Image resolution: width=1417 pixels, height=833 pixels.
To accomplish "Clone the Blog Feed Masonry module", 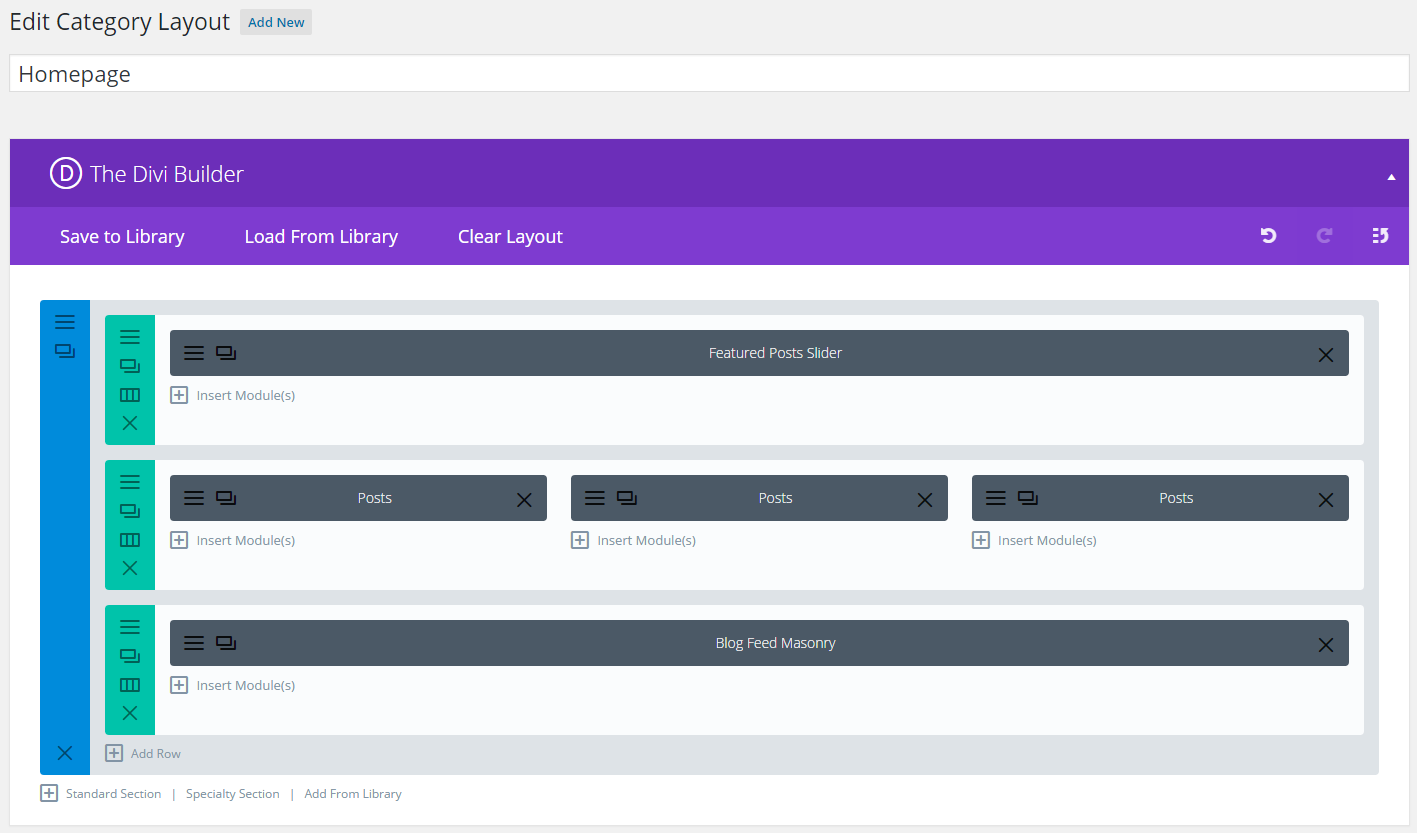I will pos(226,643).
